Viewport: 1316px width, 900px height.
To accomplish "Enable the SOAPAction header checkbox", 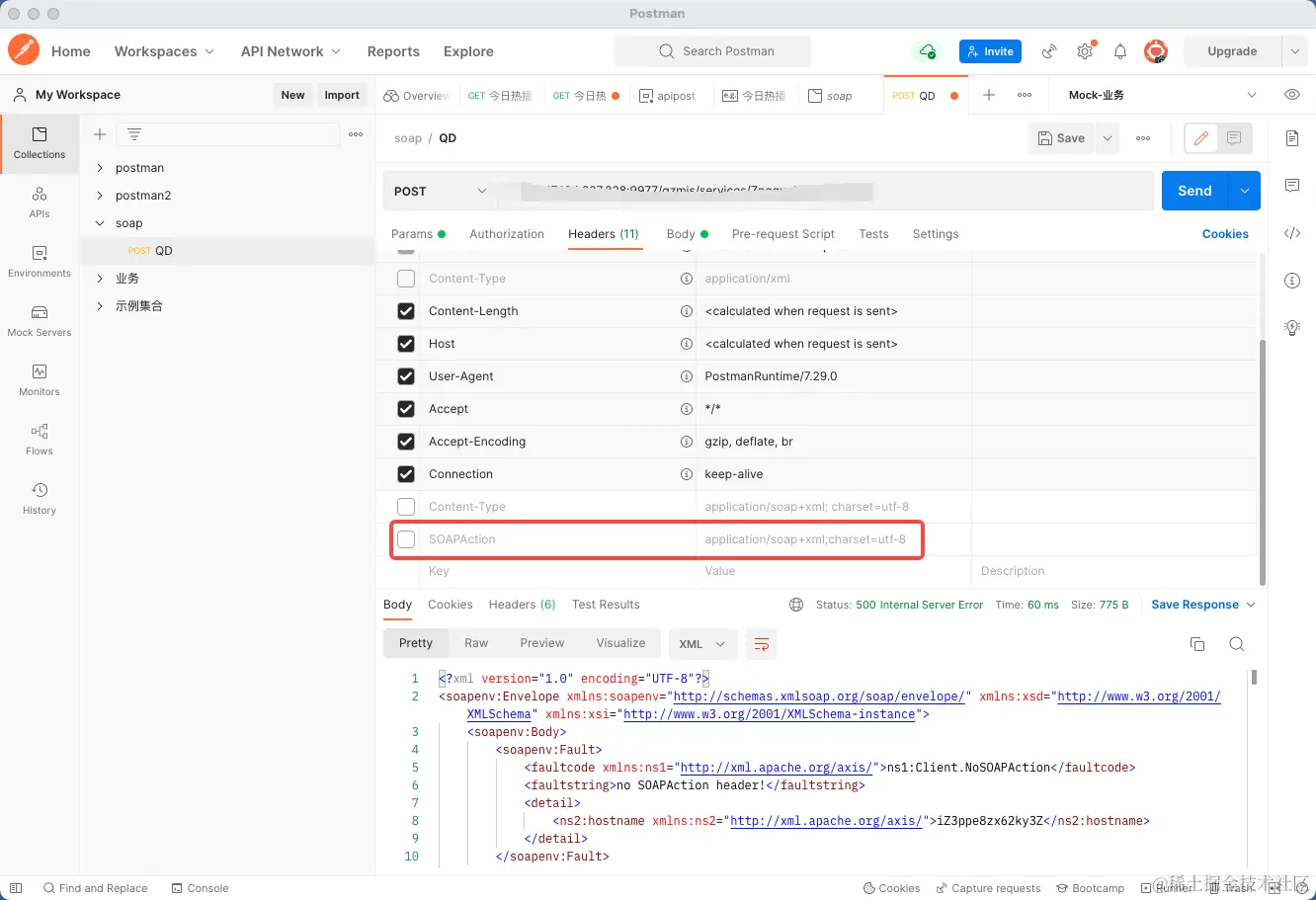I will click(406, 539).
